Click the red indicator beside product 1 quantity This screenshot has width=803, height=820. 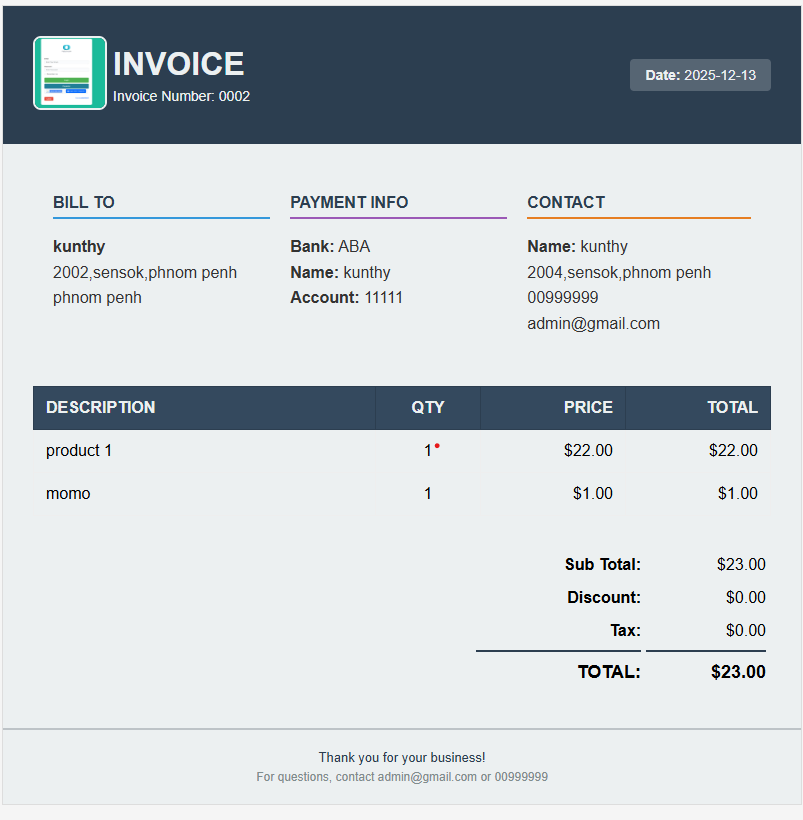[x=437, y=445]
